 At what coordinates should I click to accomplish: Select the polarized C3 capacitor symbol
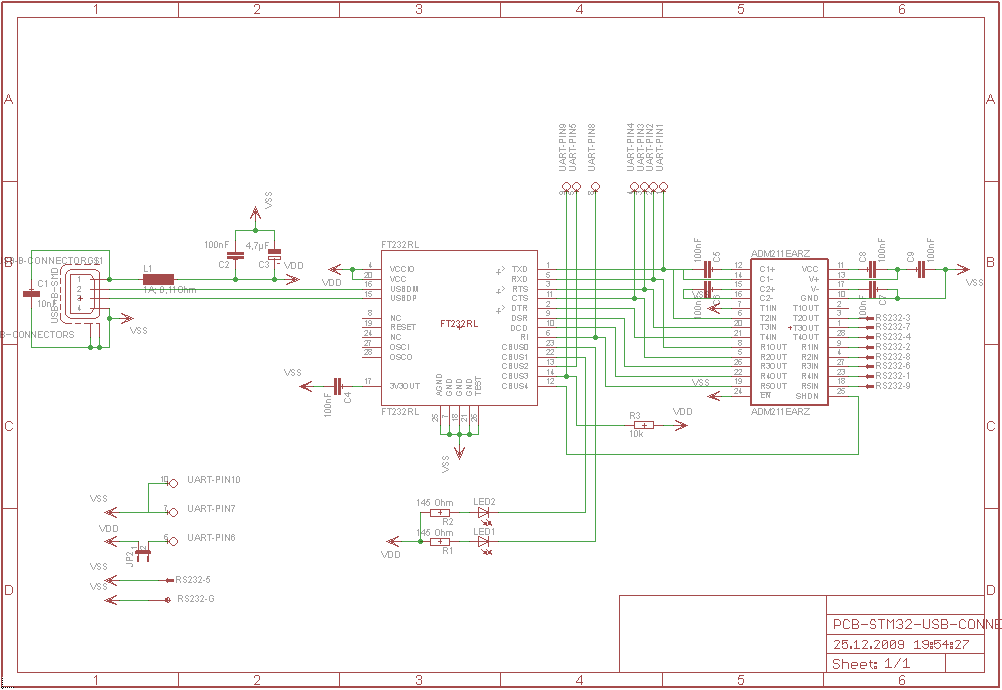tap(274, 255)
